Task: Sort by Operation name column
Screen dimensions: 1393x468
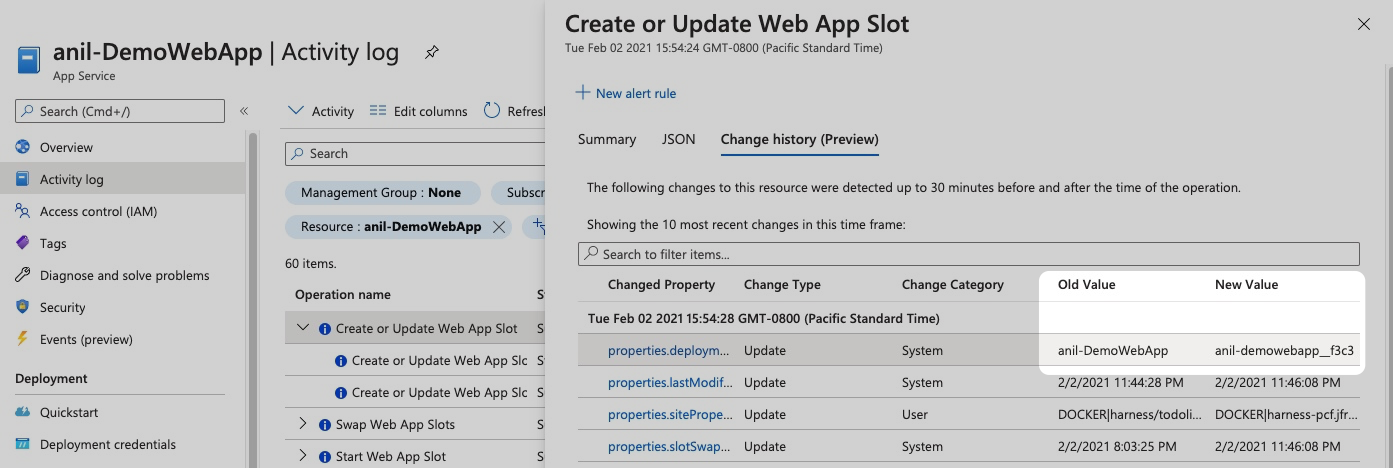Action: coord(343,294)
